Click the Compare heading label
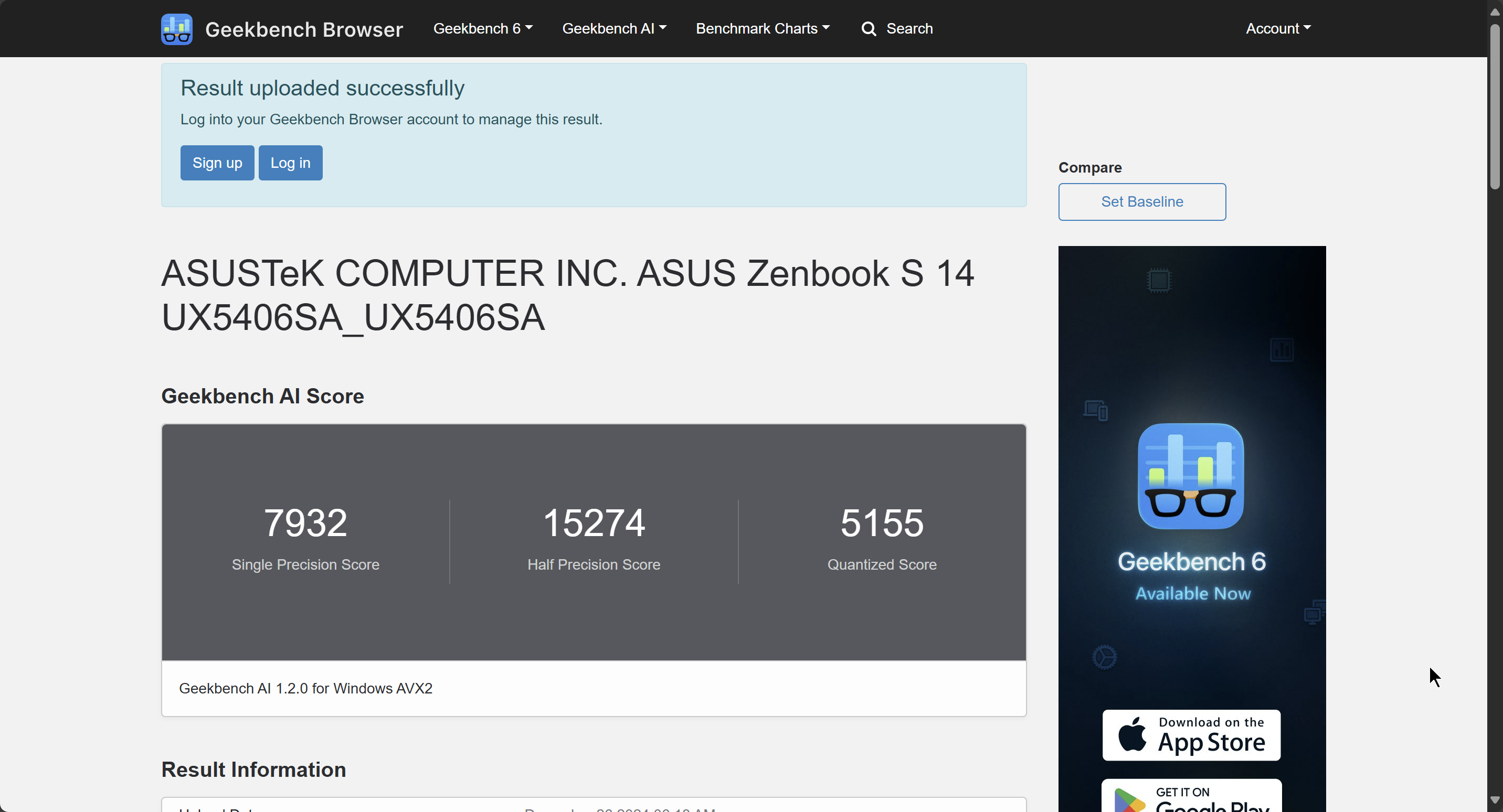The height and width of the screenshot is (812, 1503). coord(1089,167)
